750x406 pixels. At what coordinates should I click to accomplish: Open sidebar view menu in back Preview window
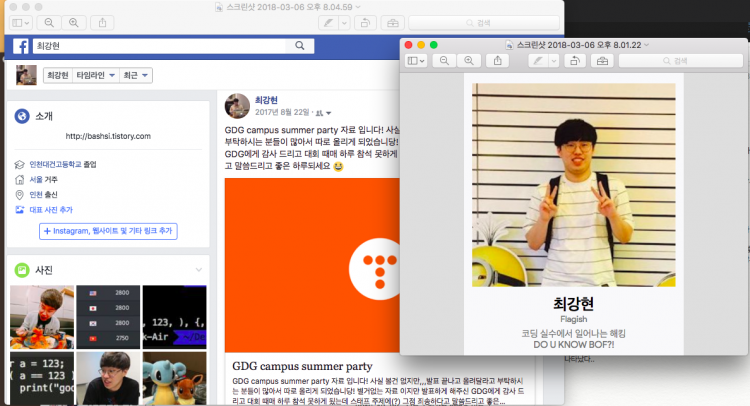21,22
